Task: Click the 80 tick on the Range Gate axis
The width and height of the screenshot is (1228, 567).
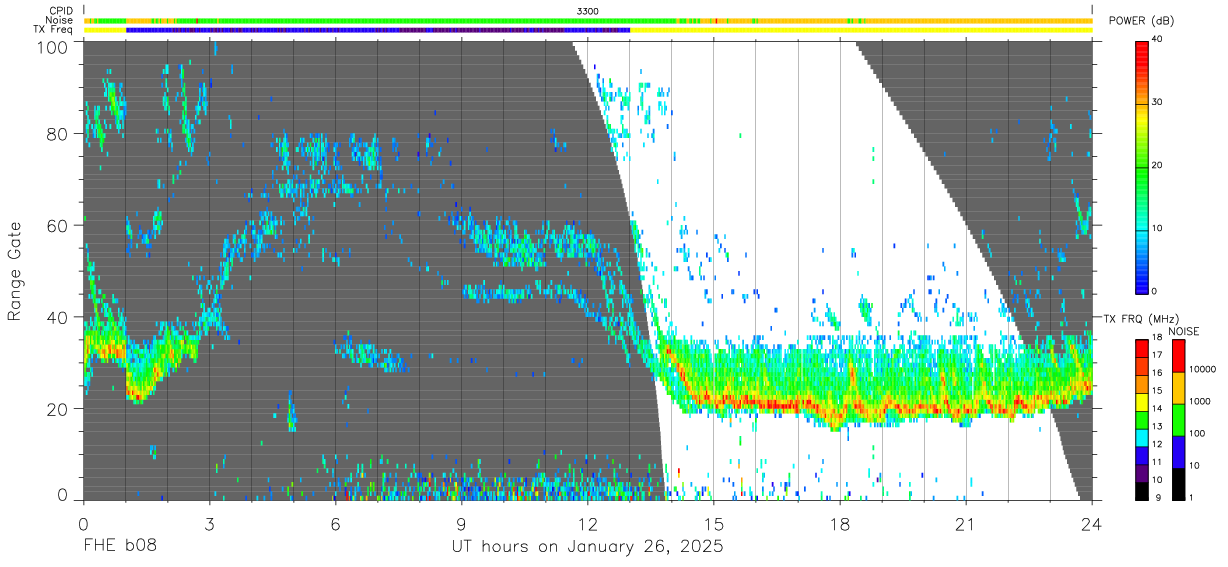Action: (x=58, y=134)
